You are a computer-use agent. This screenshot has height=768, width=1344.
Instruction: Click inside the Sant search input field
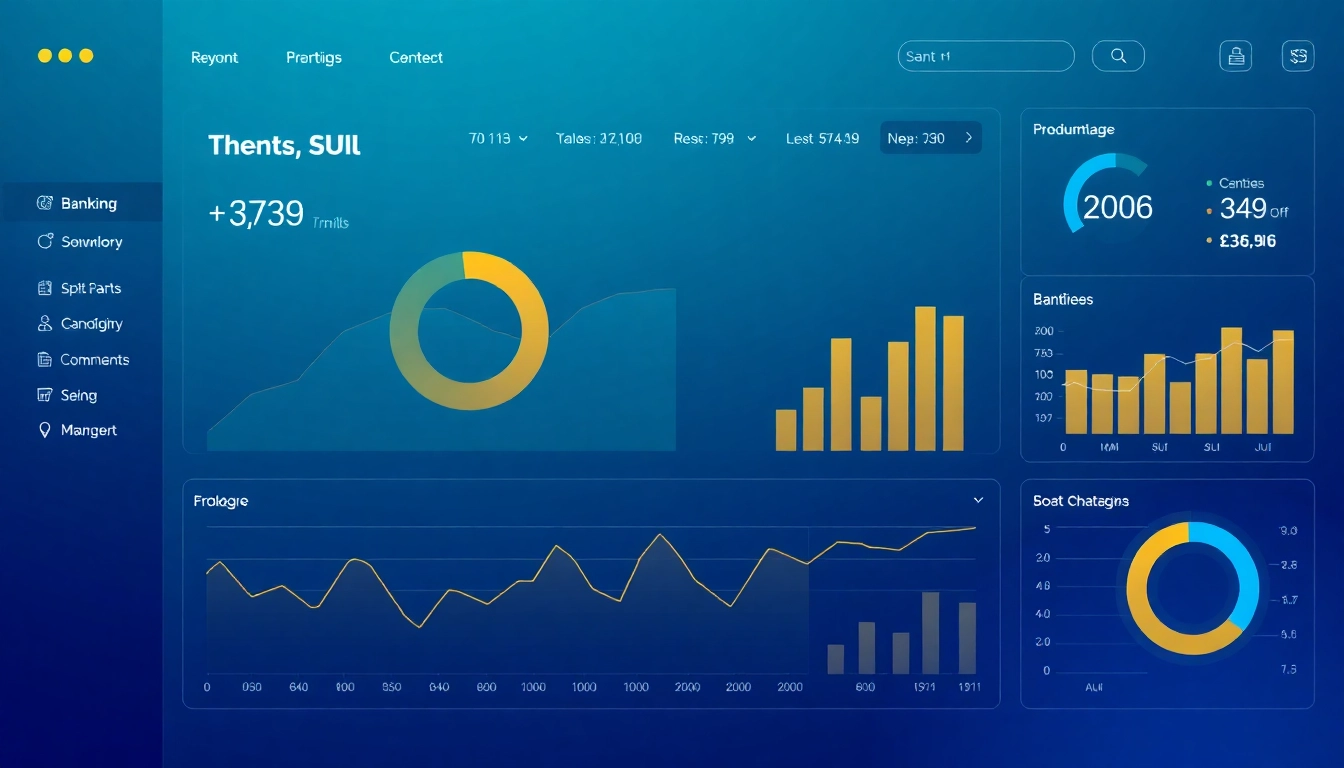(x=985, y=56)
